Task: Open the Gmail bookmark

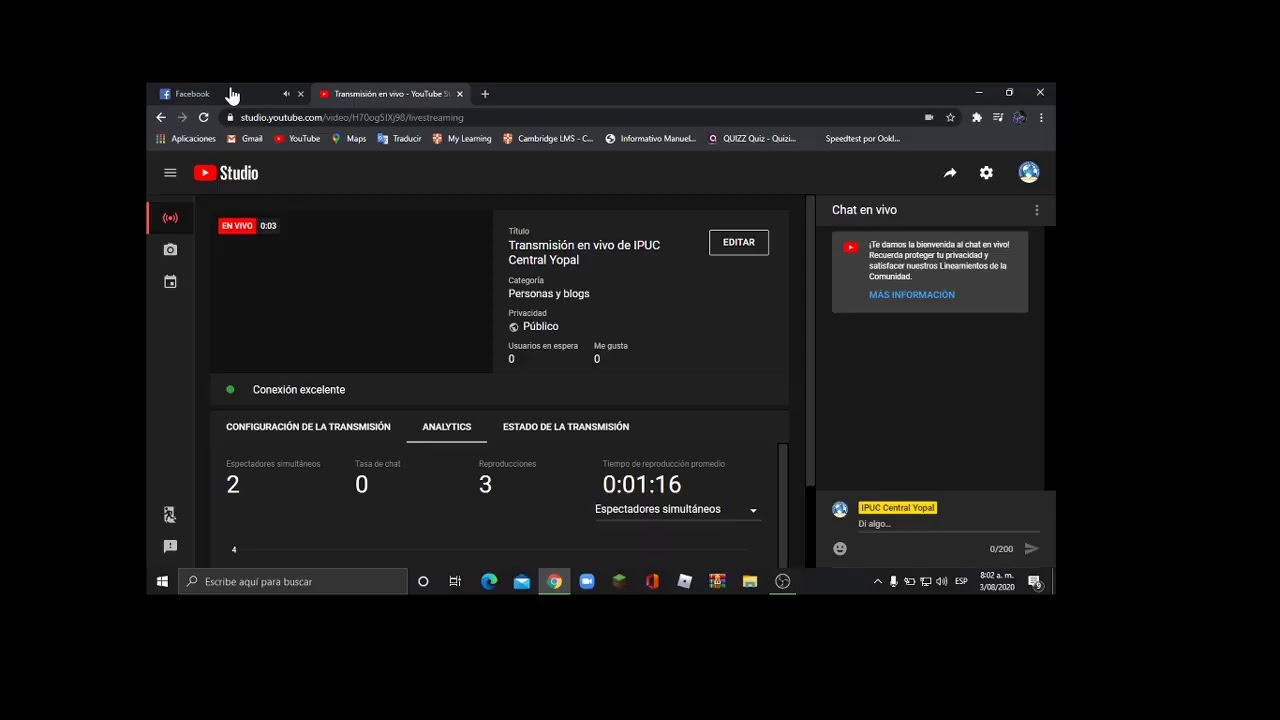Action: click(245, 139)
